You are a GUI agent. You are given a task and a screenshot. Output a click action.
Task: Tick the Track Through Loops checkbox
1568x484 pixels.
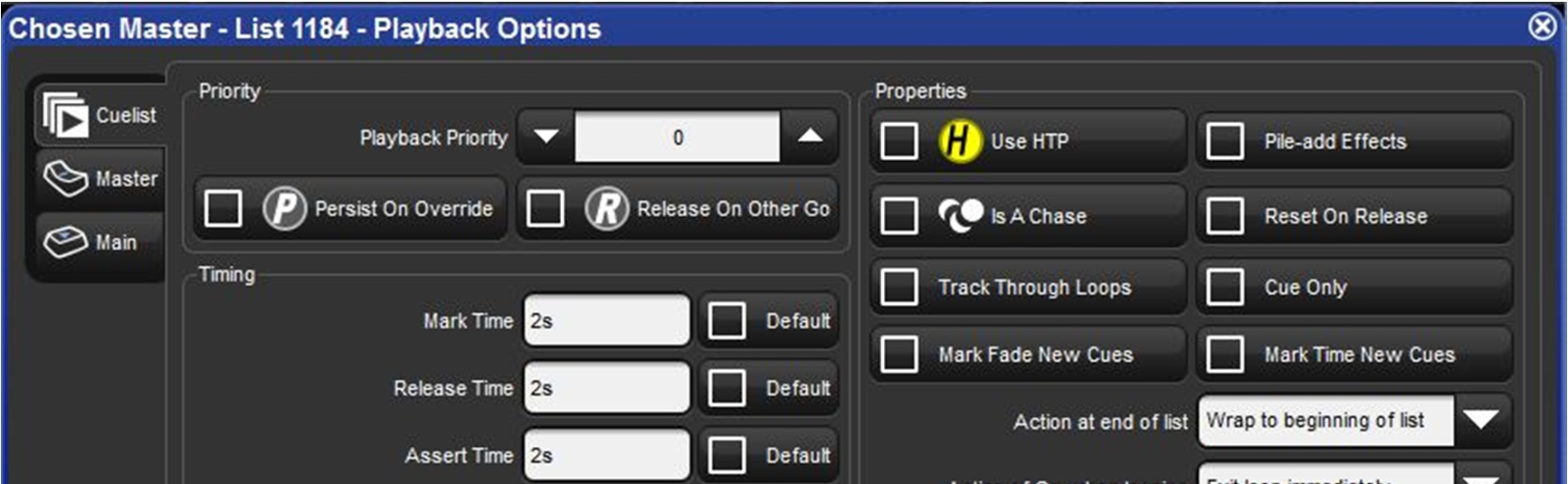(898, 287)
